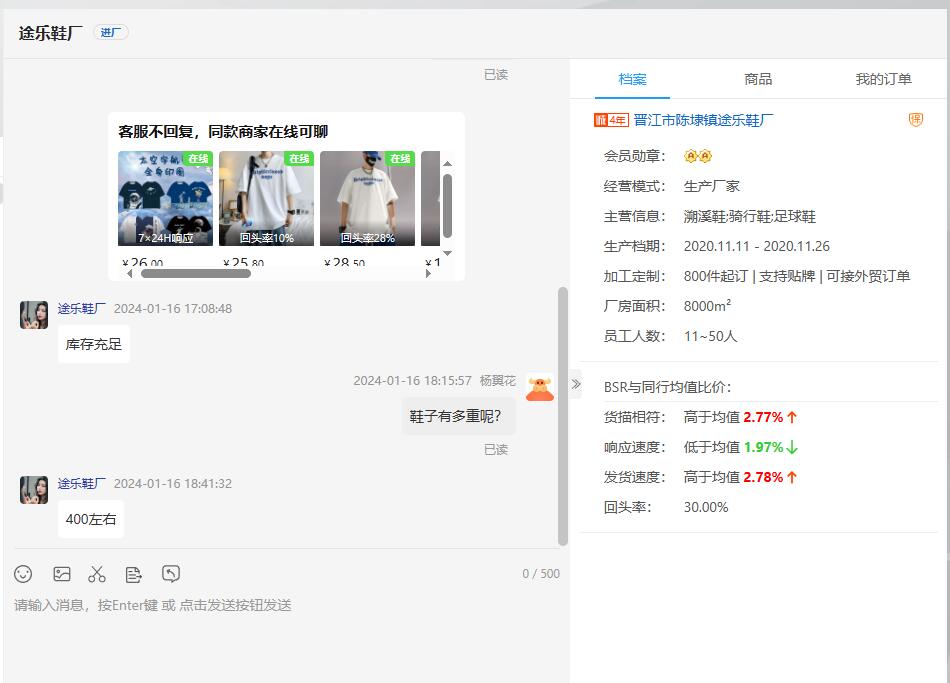Viewport: 950px width, 683px height.
Task: Click the member medal icons
Action: click(698, 156)
